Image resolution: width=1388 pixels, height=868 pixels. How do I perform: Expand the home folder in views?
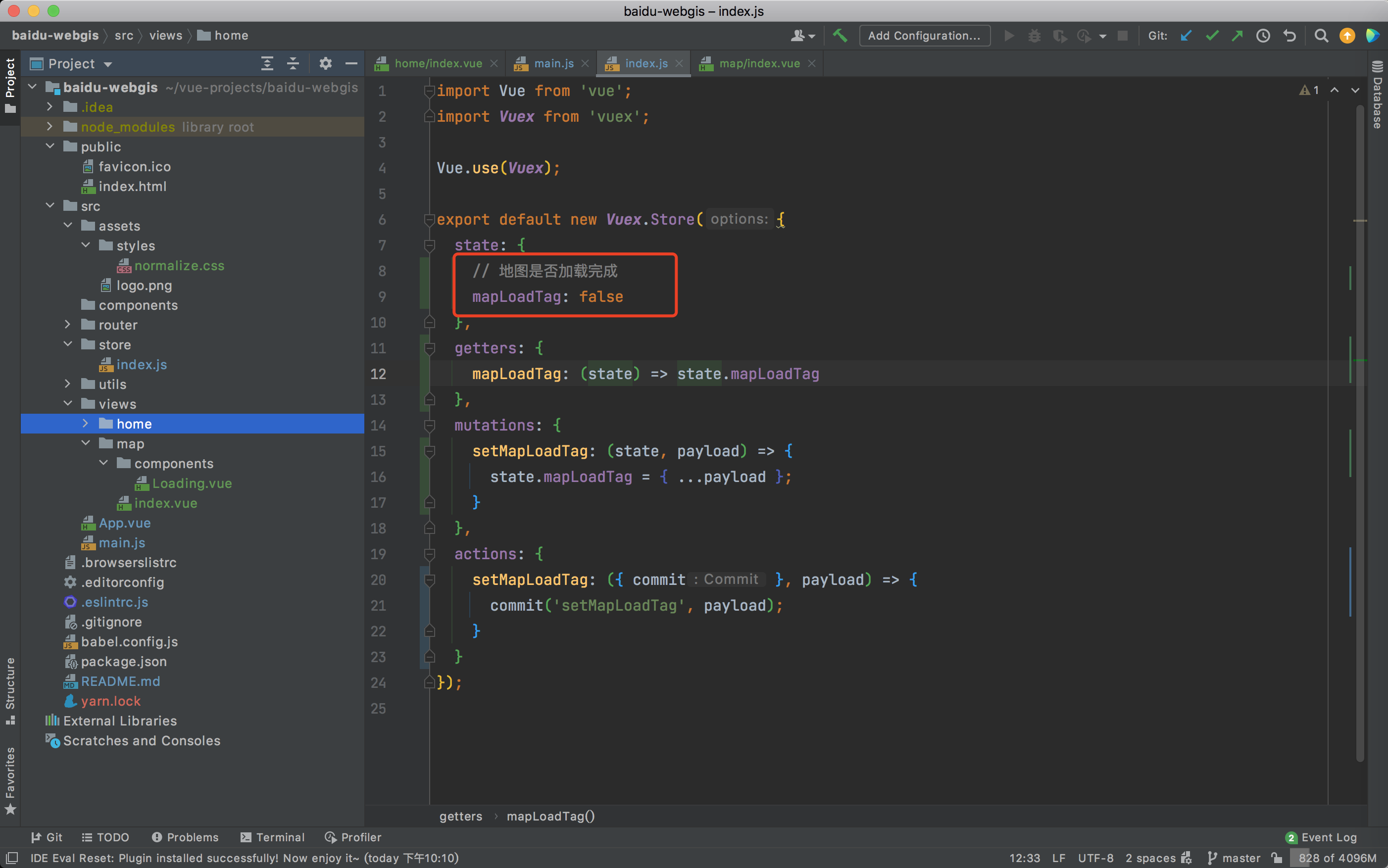[x=86, y=423]
